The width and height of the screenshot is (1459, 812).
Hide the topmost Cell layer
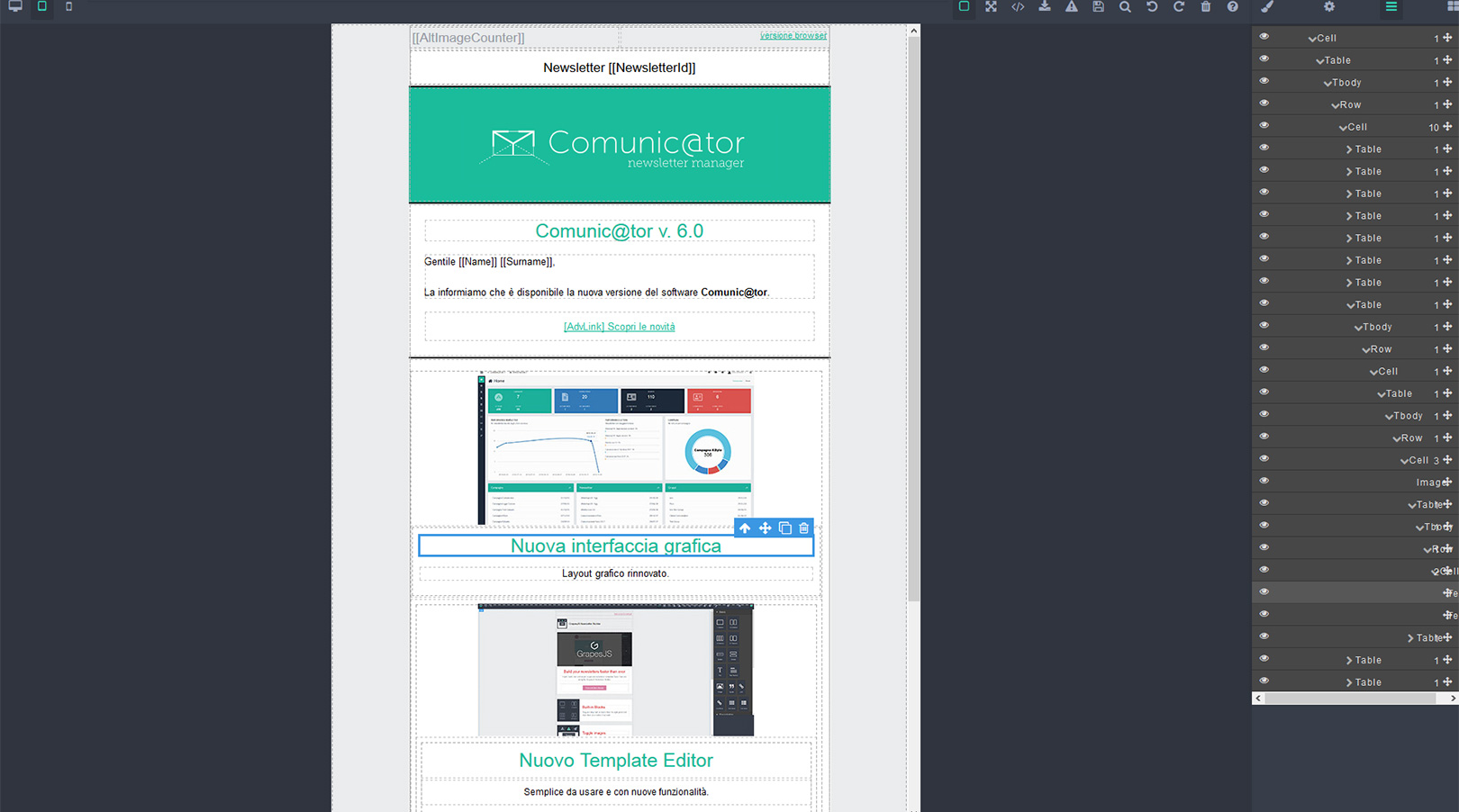pos(1264,37)
